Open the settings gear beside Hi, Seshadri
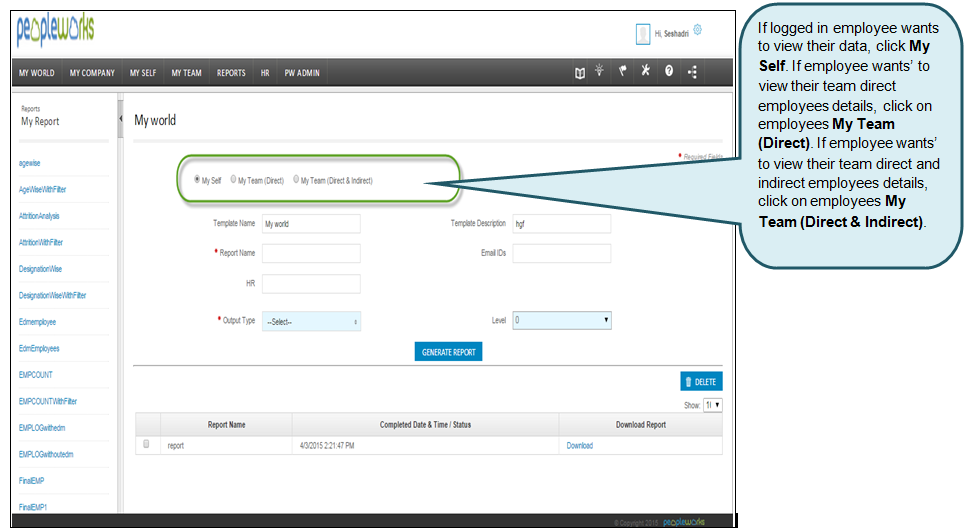967x531 pixels. [697, 30]
